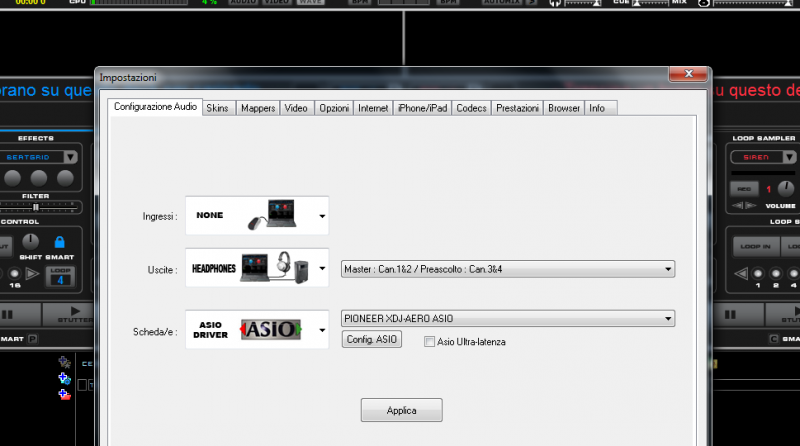Viewport: 800px width, 446px height.
Task: Select next sample arrow in Loop Sampler
Action: tap(751, 206)
